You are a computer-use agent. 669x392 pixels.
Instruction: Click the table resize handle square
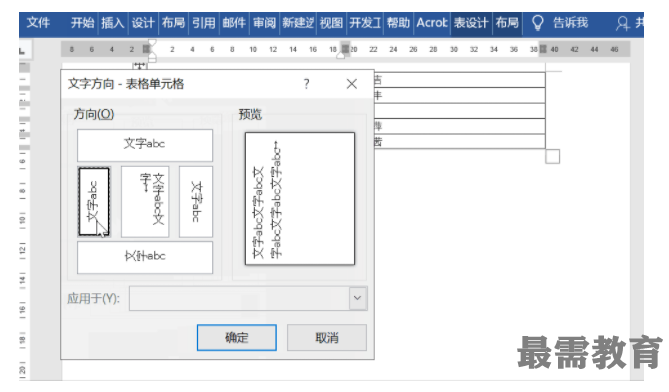[x=553, y=157]
